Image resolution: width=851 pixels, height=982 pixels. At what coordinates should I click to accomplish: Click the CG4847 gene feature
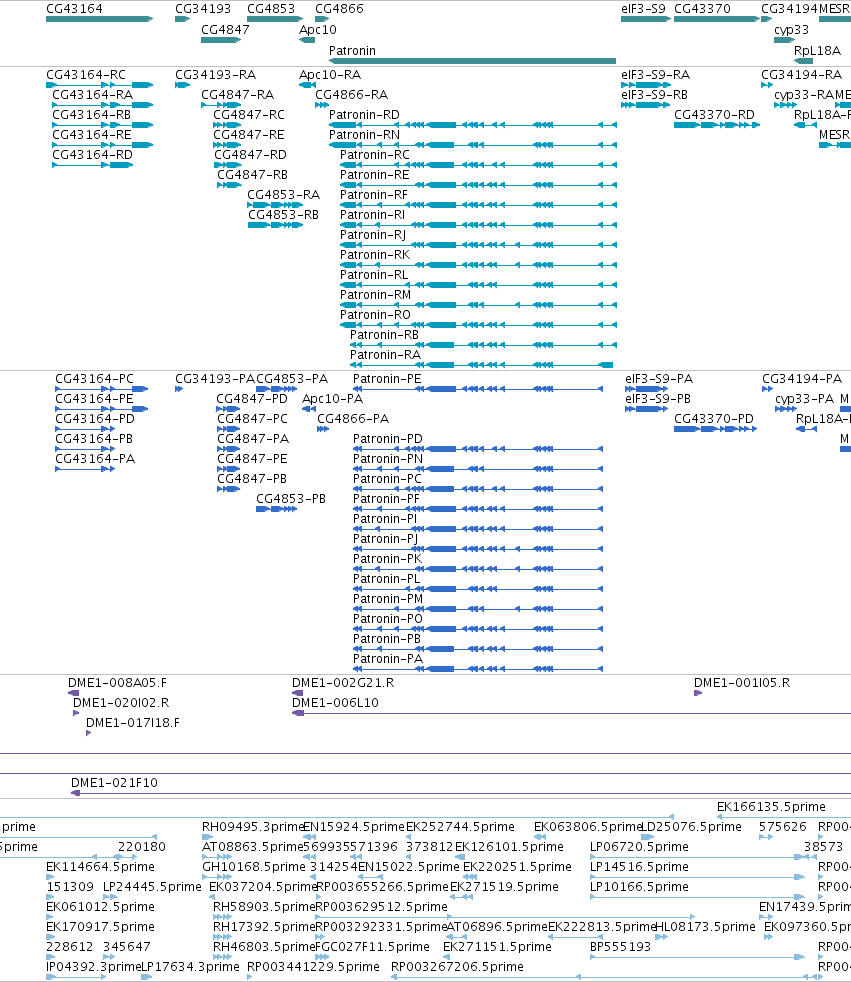click(221, 39)
